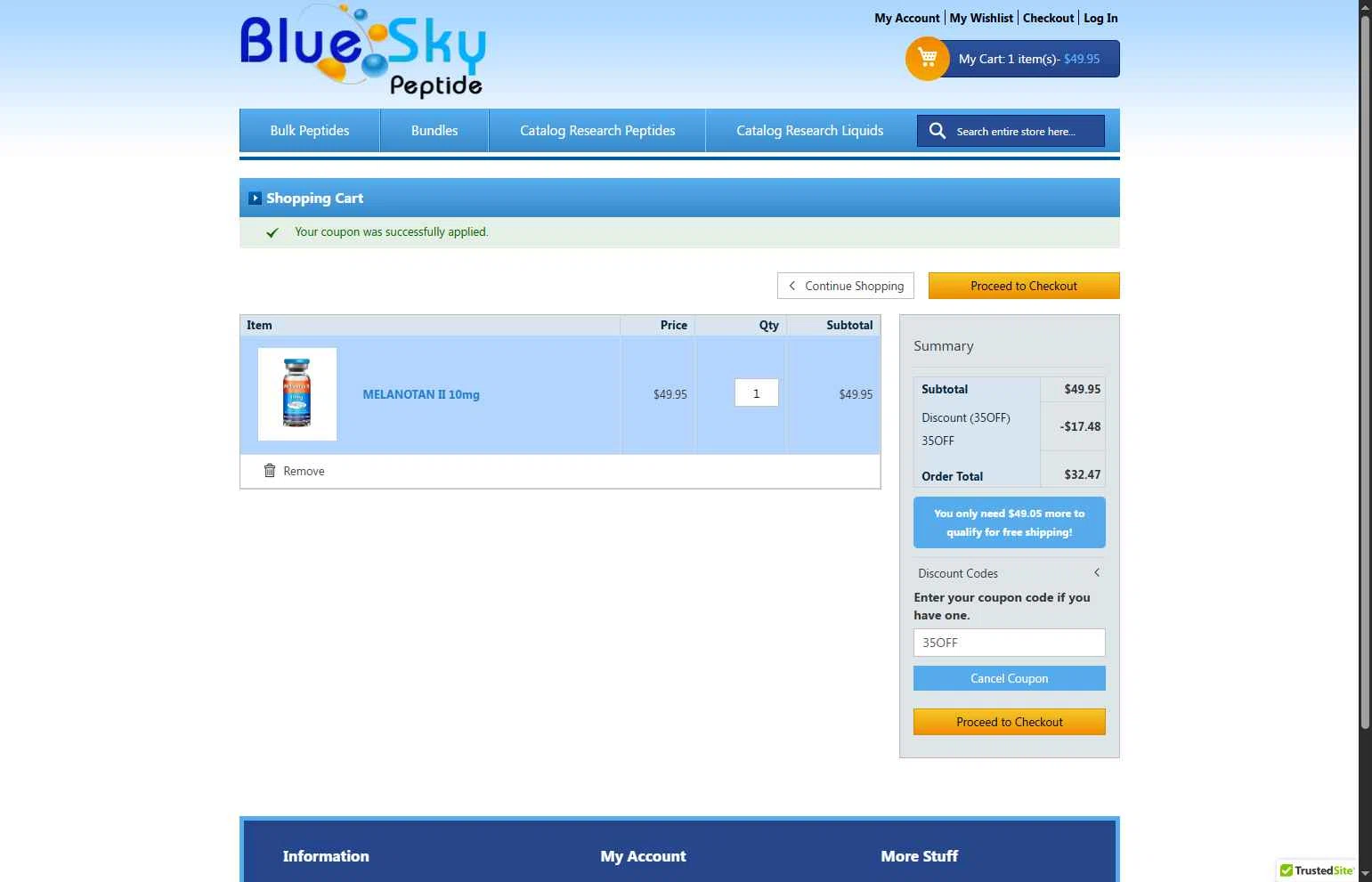Click the Order Total value $32.47

(x=1083, y=474)
